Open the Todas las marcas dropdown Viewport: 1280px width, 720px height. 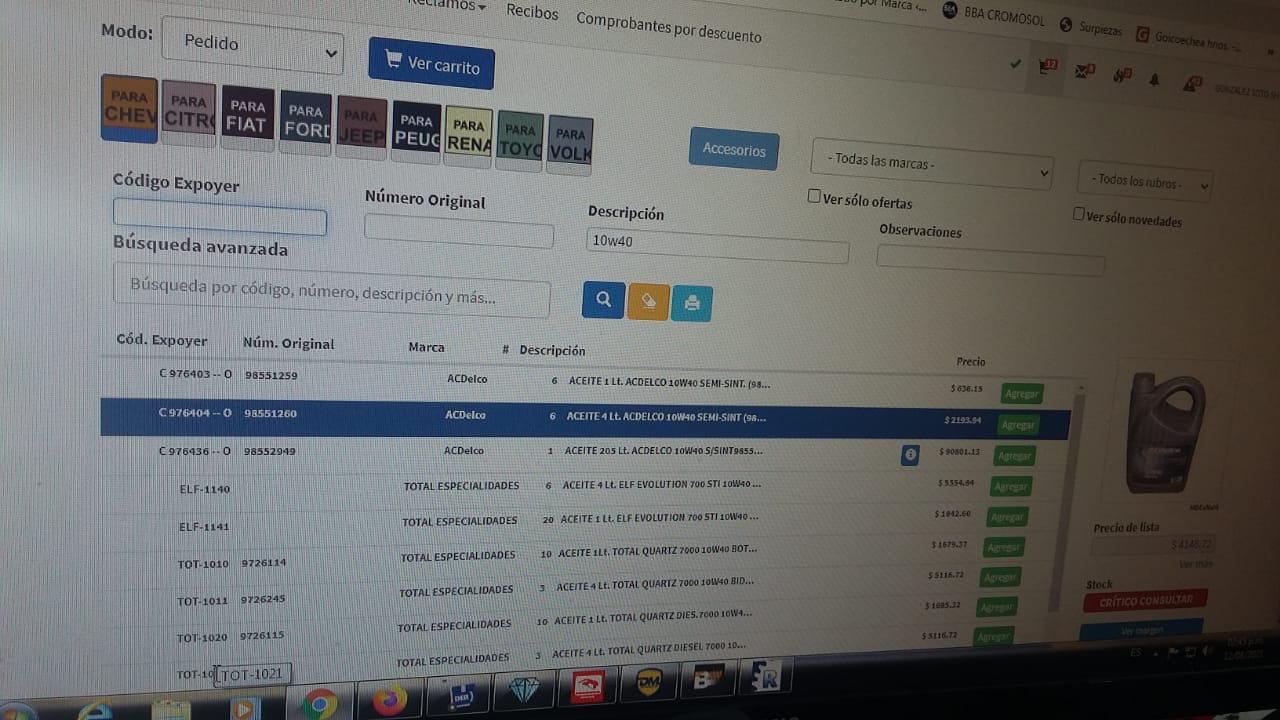[932, 165]
